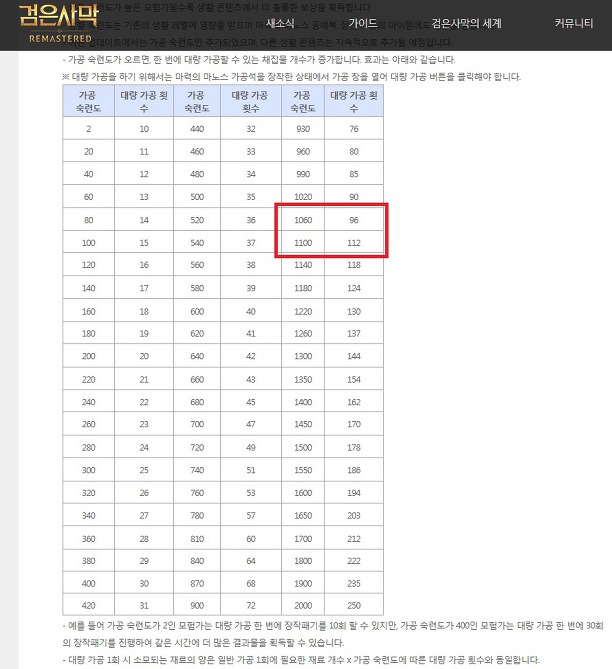Click the count cell 250
The image size is (612, 669).
354,605
